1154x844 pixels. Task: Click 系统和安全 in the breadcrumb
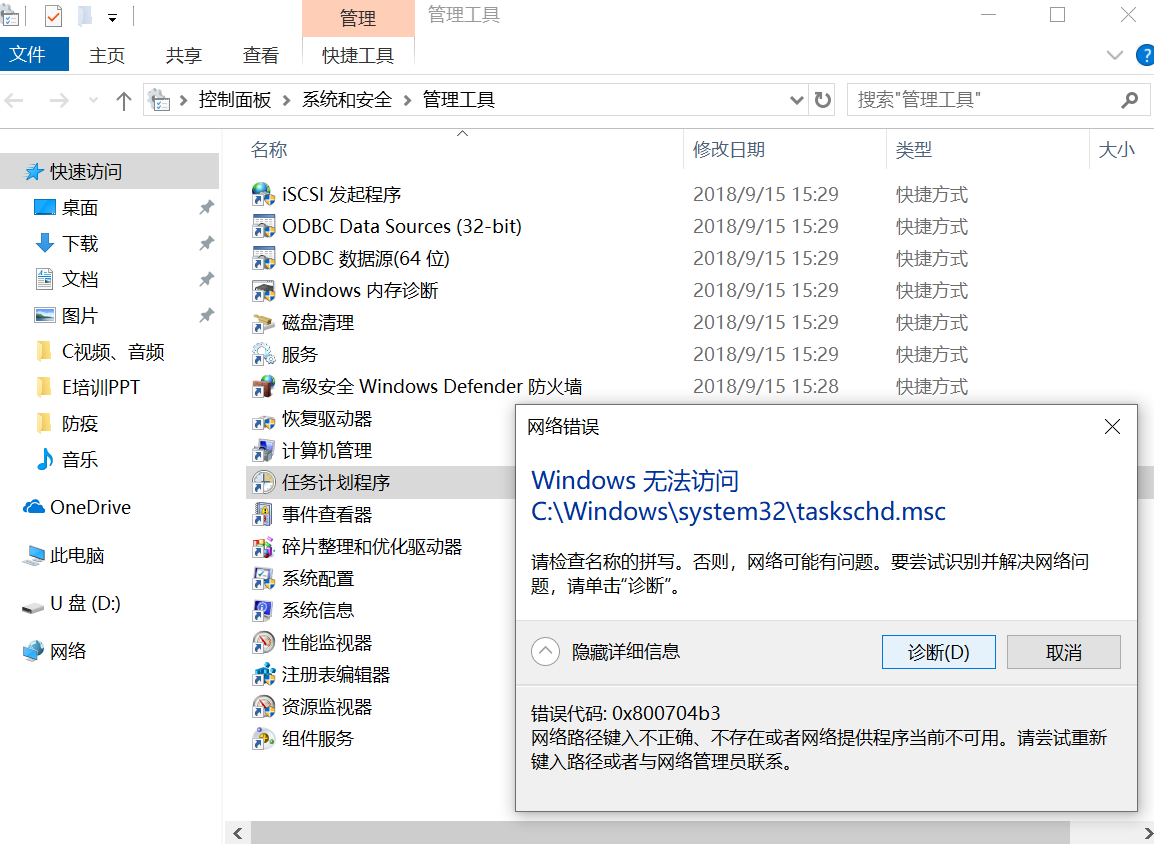click(x=347, y=100)
